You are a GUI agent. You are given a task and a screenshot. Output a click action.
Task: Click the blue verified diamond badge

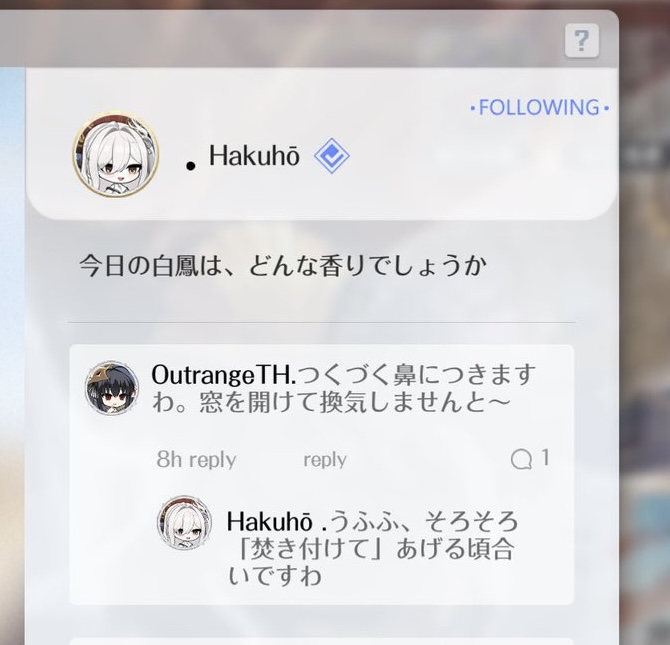[x=332, y=156]
